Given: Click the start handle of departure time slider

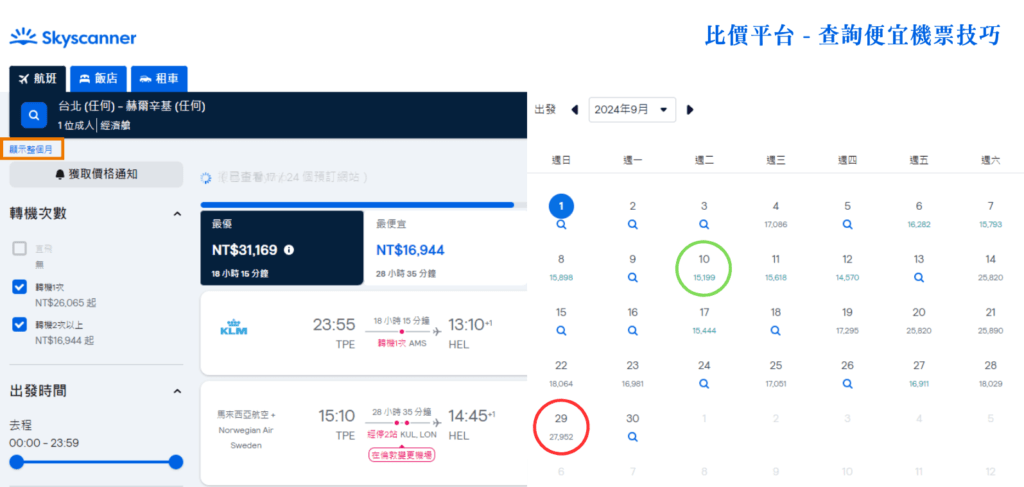Looking at the screenshot, I should coord(16,462).
